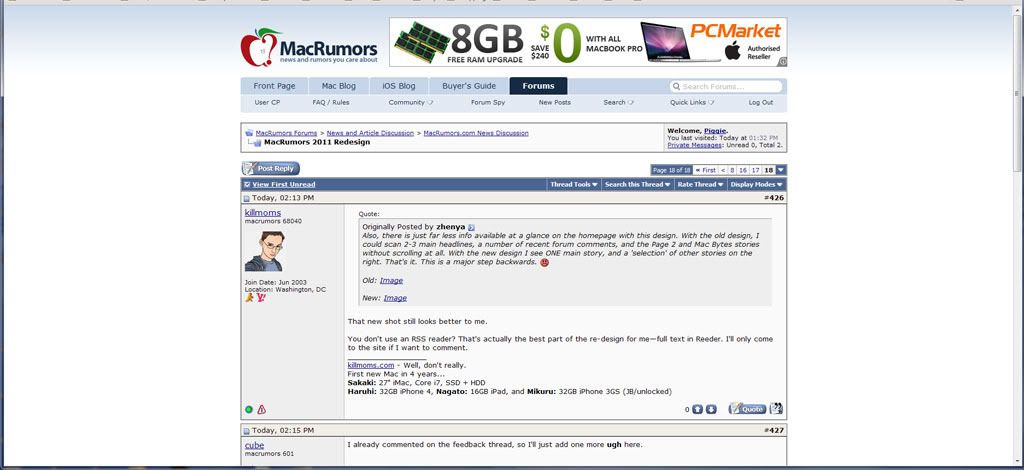Click killmoms' Yahoo messenger icon

(x=261, y=298)
